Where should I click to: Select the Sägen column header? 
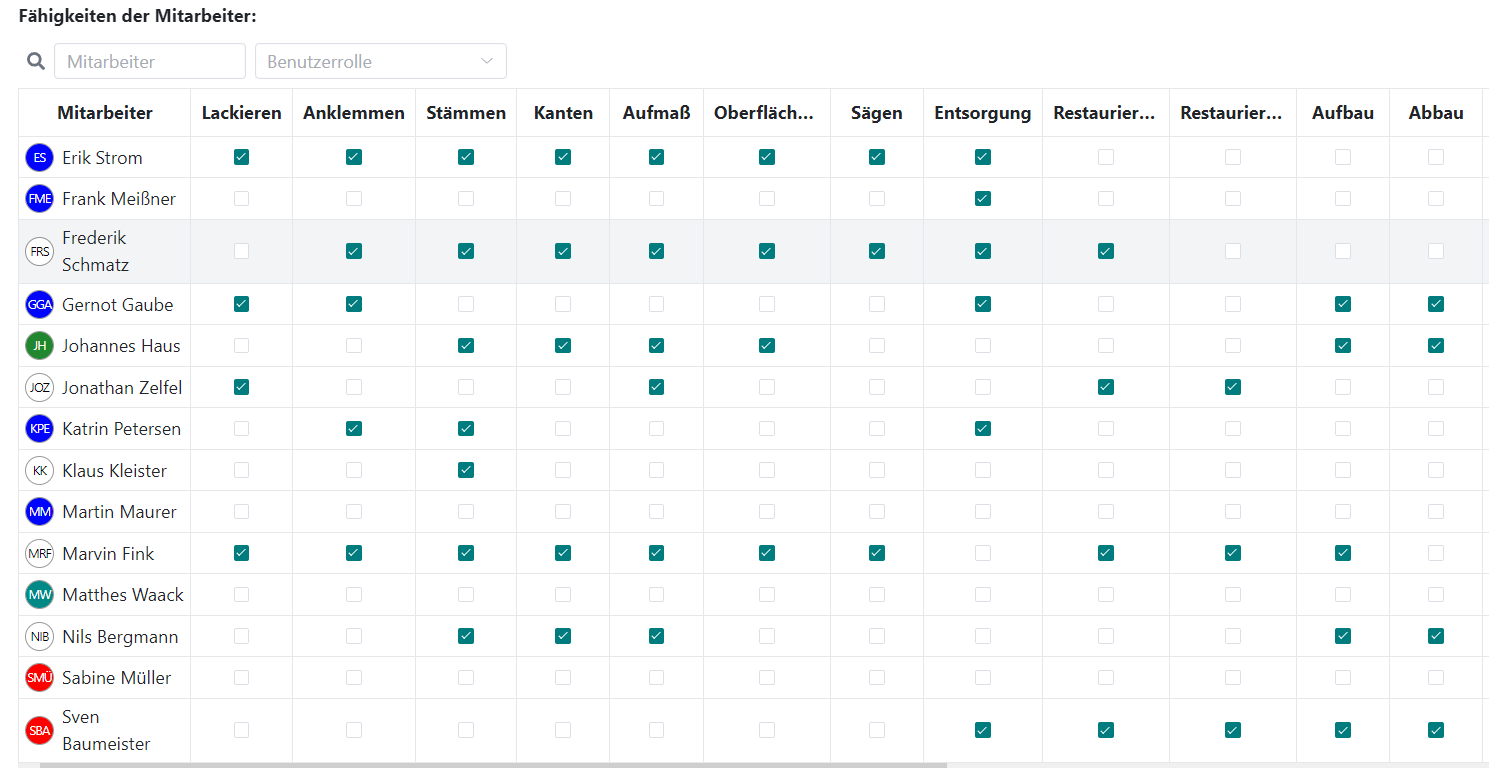876,112
